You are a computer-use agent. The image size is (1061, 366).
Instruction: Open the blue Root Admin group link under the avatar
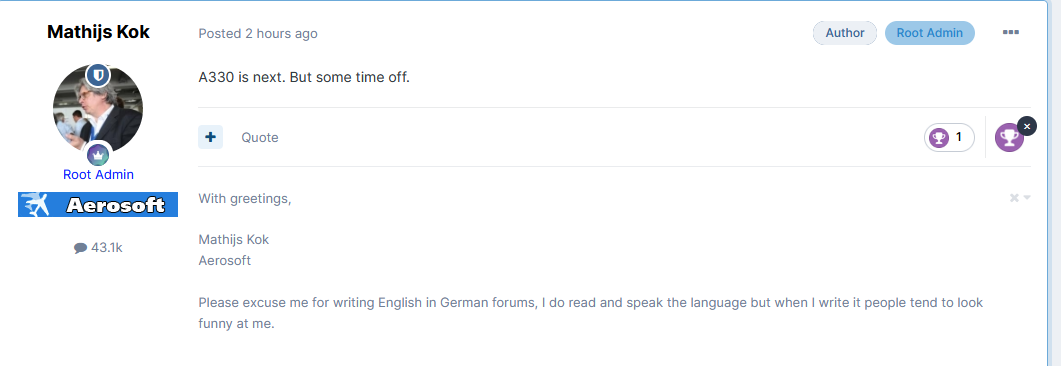coord(98,175)
